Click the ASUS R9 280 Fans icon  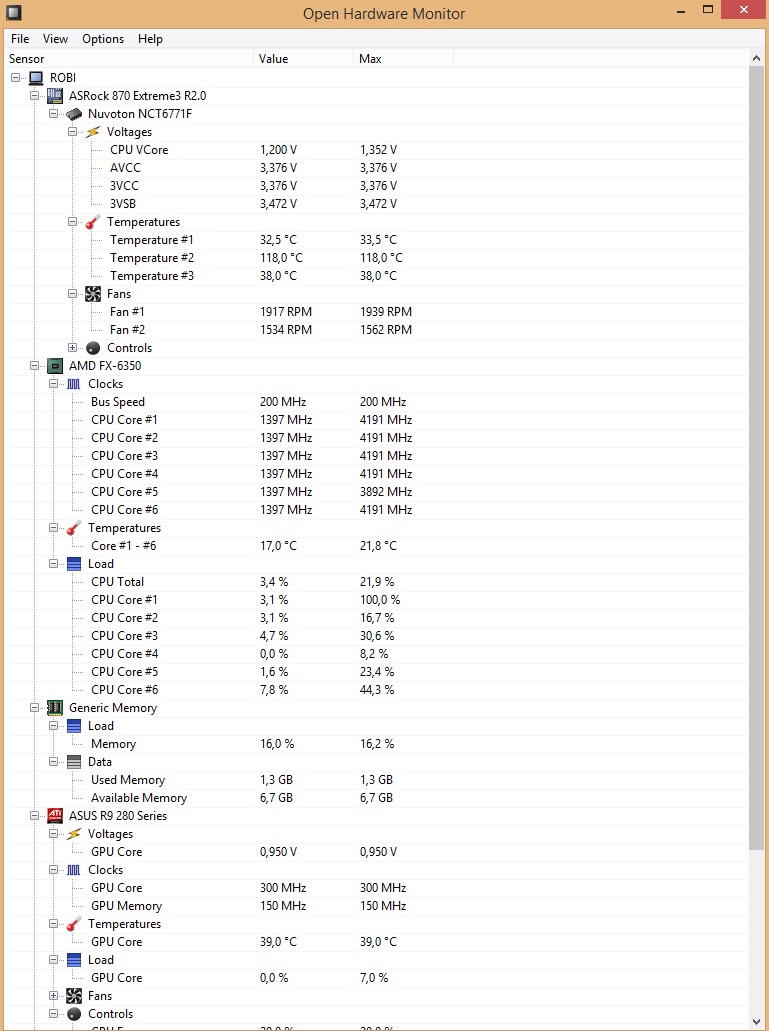point(74,995)
